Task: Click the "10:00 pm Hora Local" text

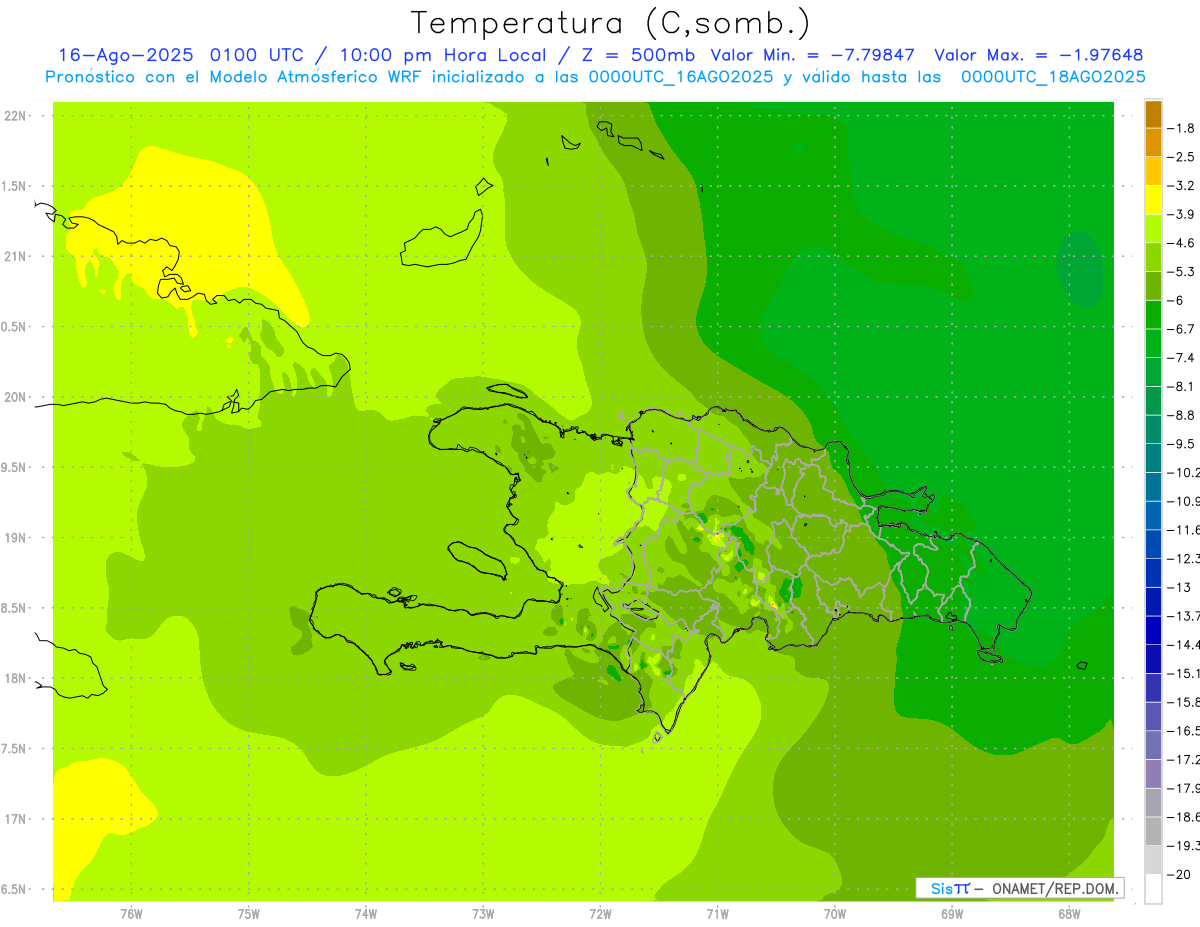Action: click(x=444, y=55)
